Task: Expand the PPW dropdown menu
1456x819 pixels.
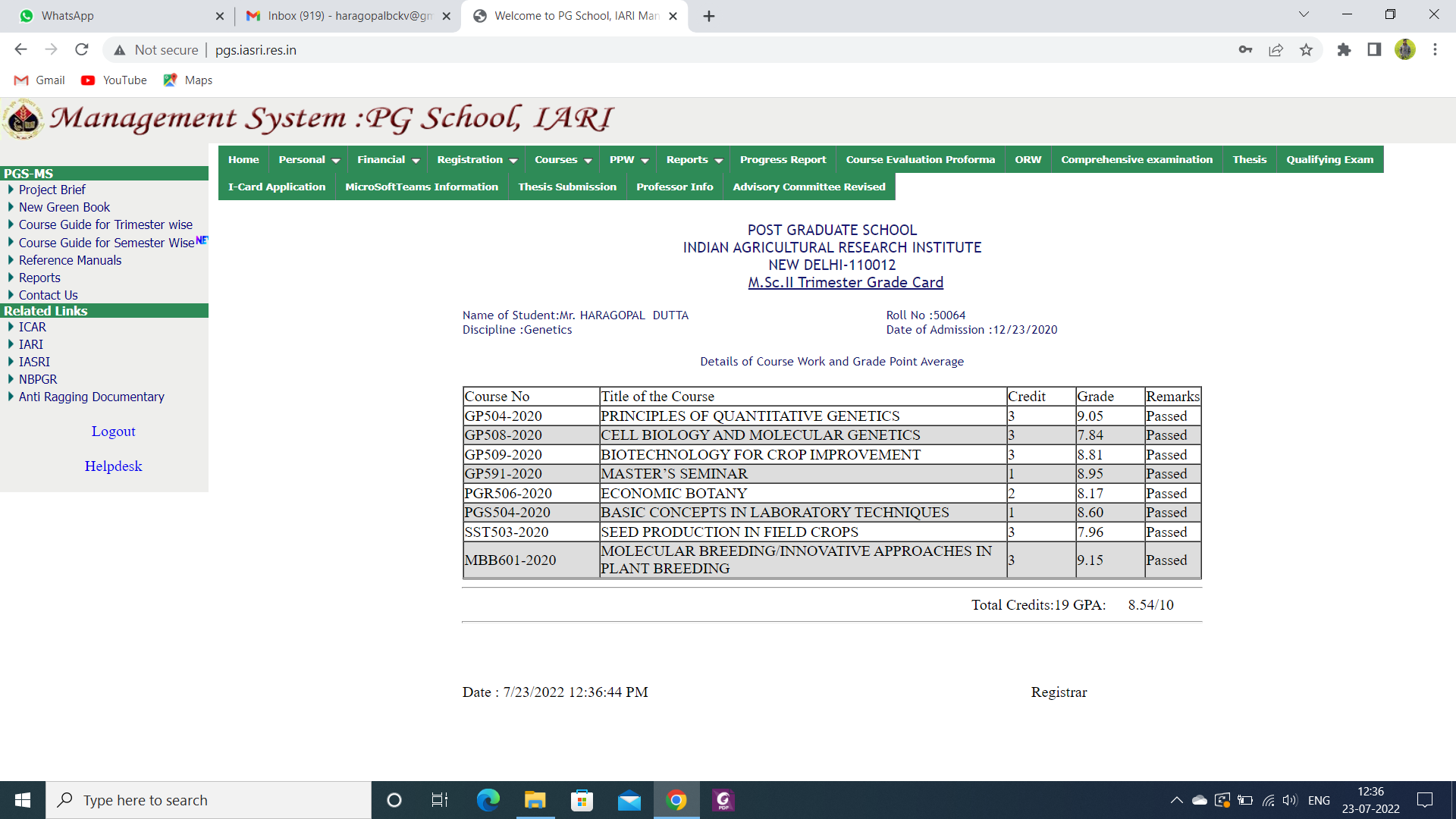Action: click(629, 159)
